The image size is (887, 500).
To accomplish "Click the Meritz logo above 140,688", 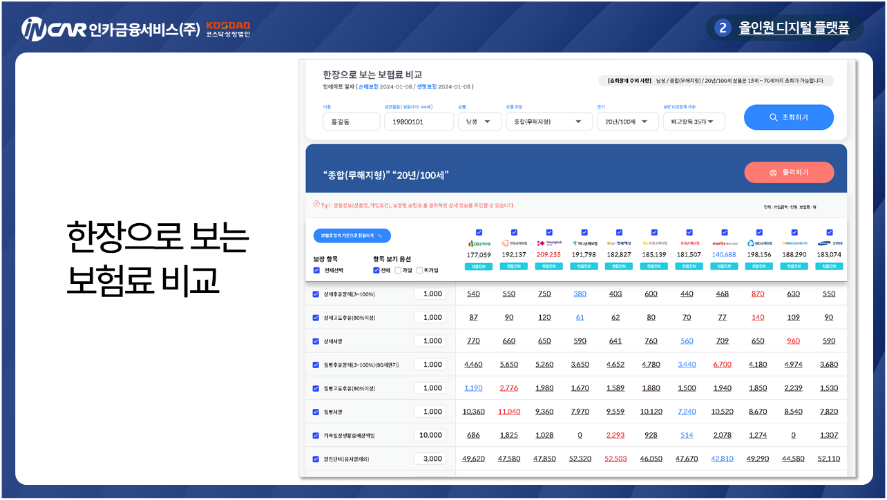I will click(x=724, y=243).
